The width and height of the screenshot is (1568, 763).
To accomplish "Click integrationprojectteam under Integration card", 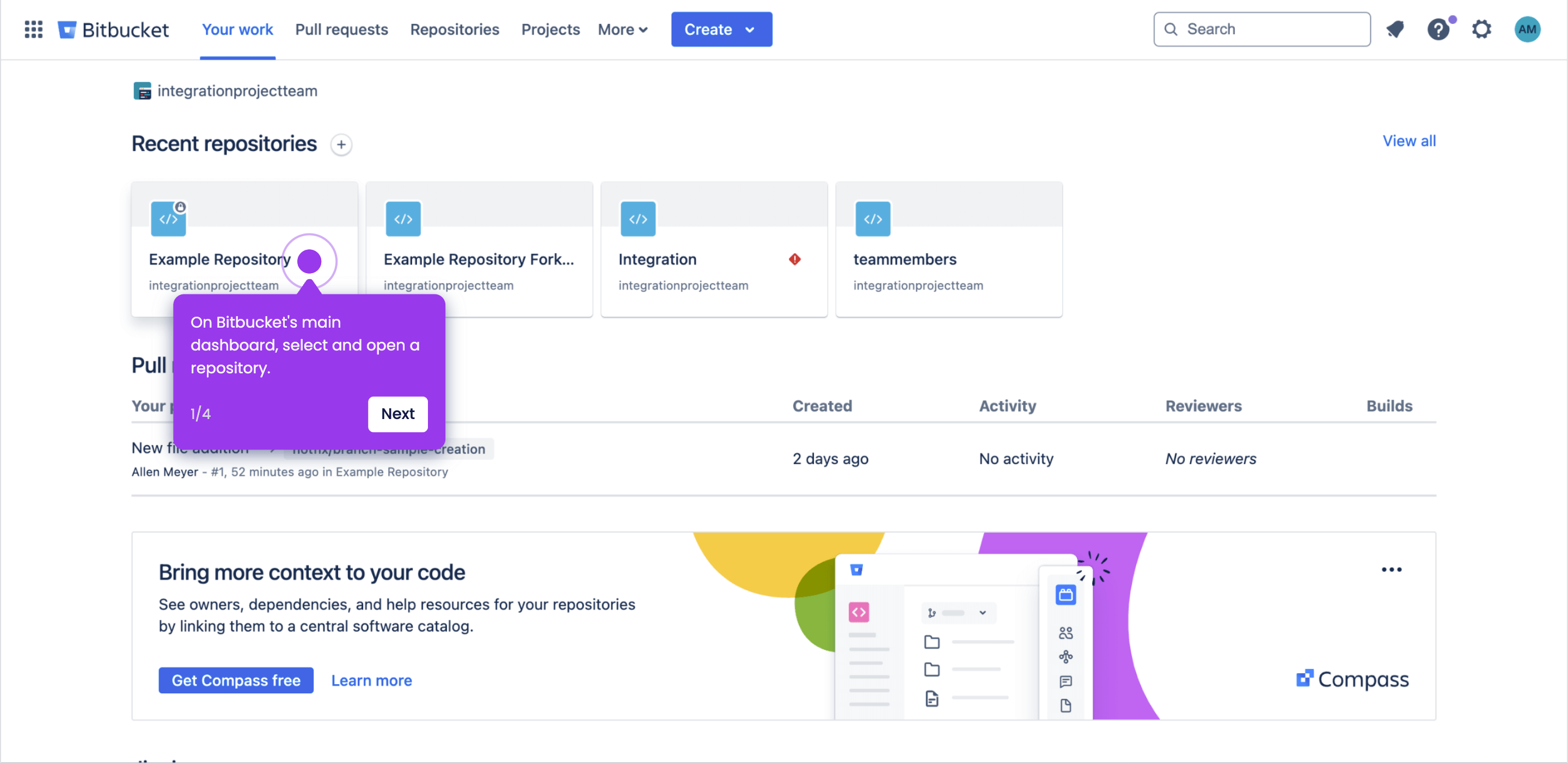I will [683, 285].
